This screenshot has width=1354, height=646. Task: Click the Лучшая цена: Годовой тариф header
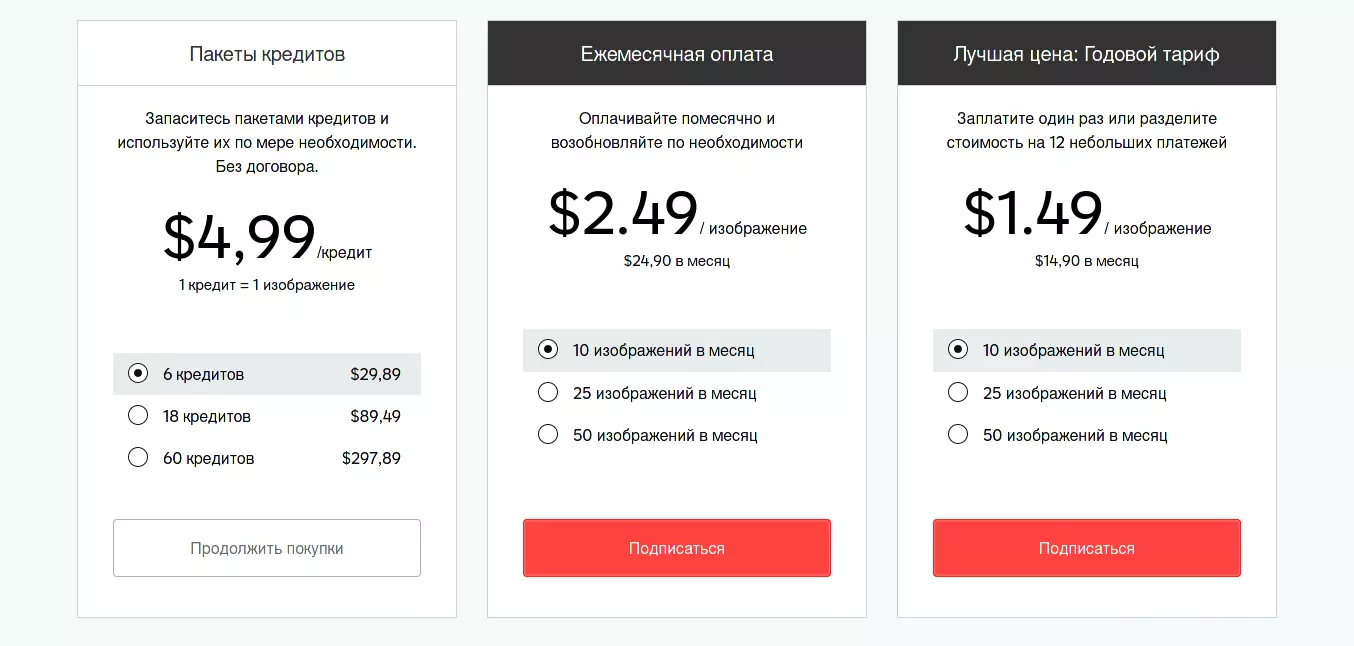(1087, 54)
